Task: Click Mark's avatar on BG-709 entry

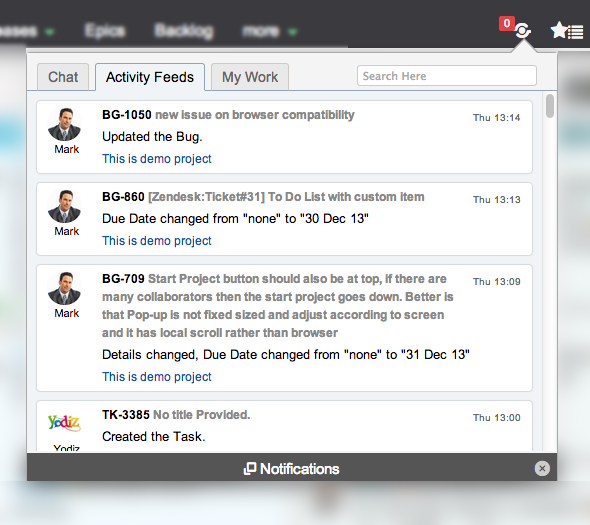Action: pos(64,288)
